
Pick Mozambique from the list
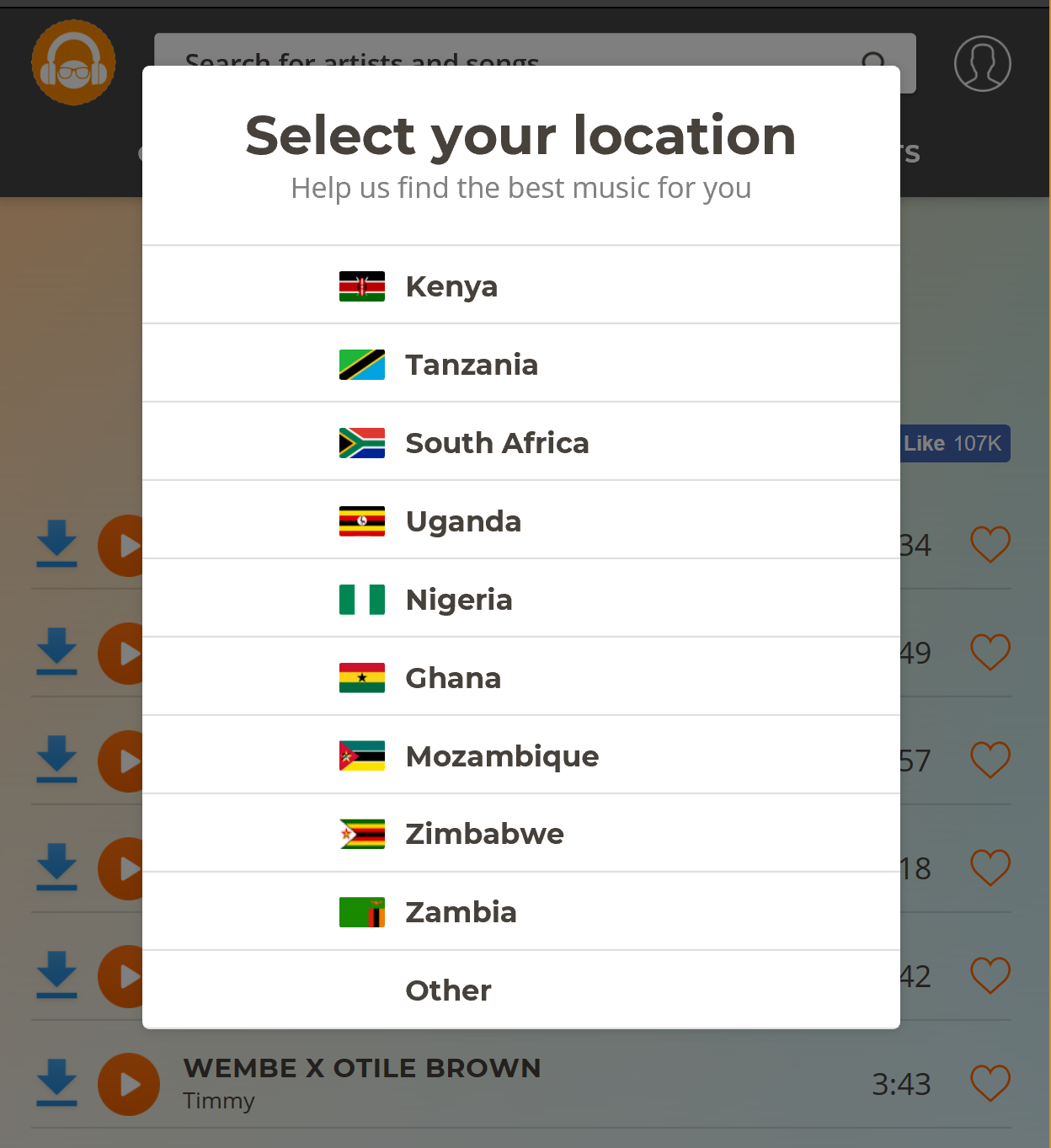pyautogui.click(x=521, y=756)
